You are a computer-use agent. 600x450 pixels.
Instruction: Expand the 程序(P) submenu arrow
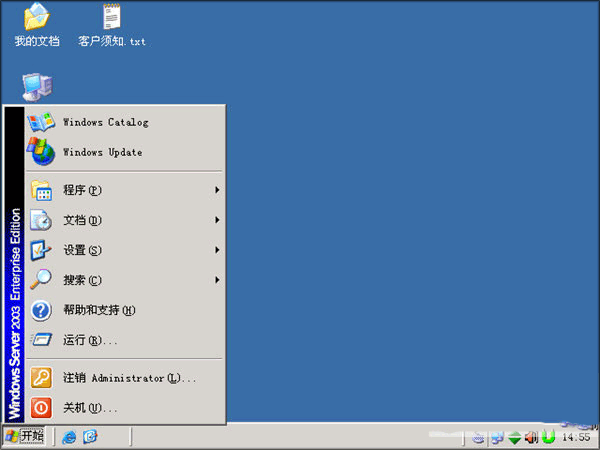tap(217, 190)
